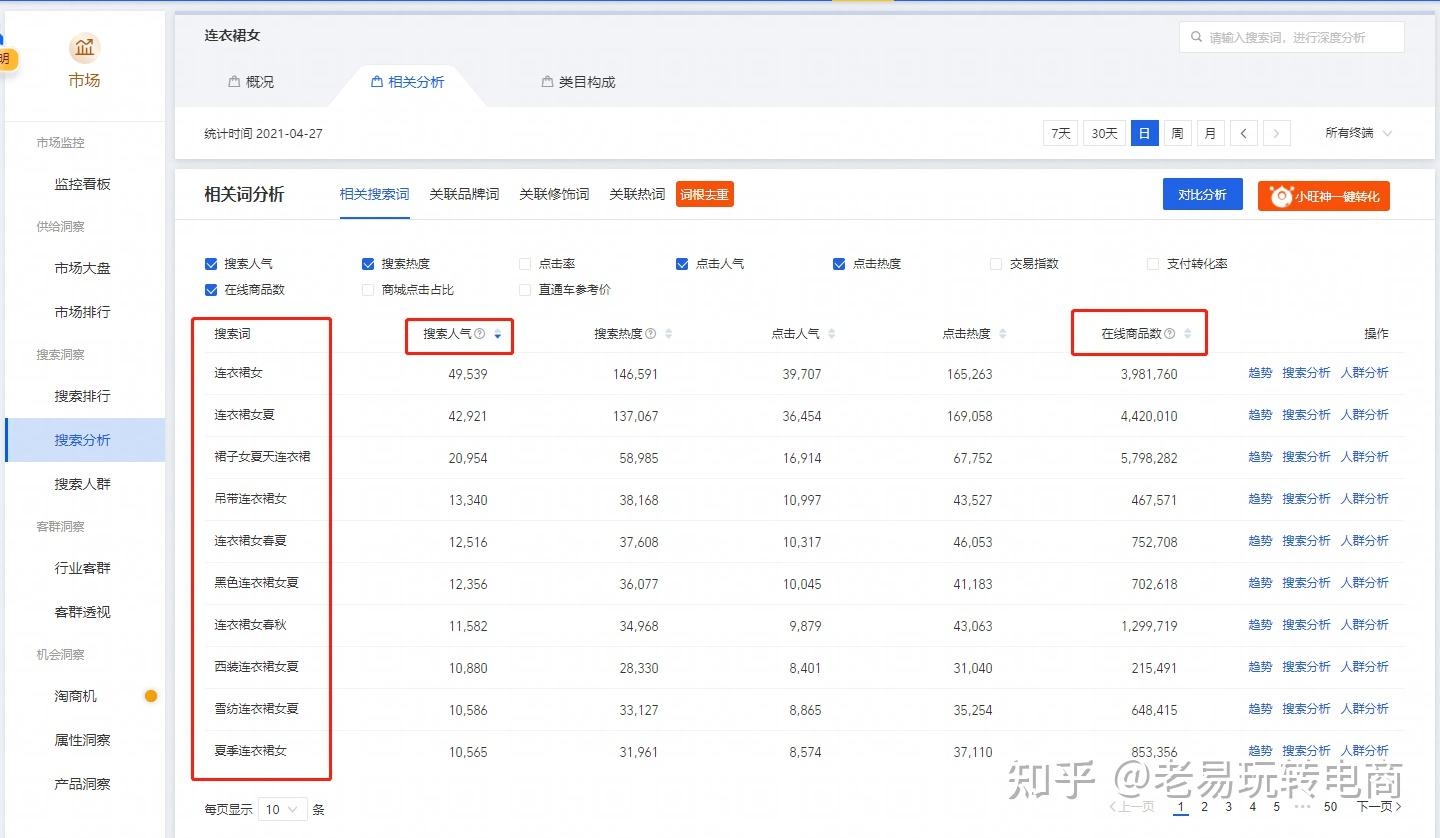The width and height of the screenshot is (1440, 838).
Task: Click the 对比分析 button
Action: 1202,194
